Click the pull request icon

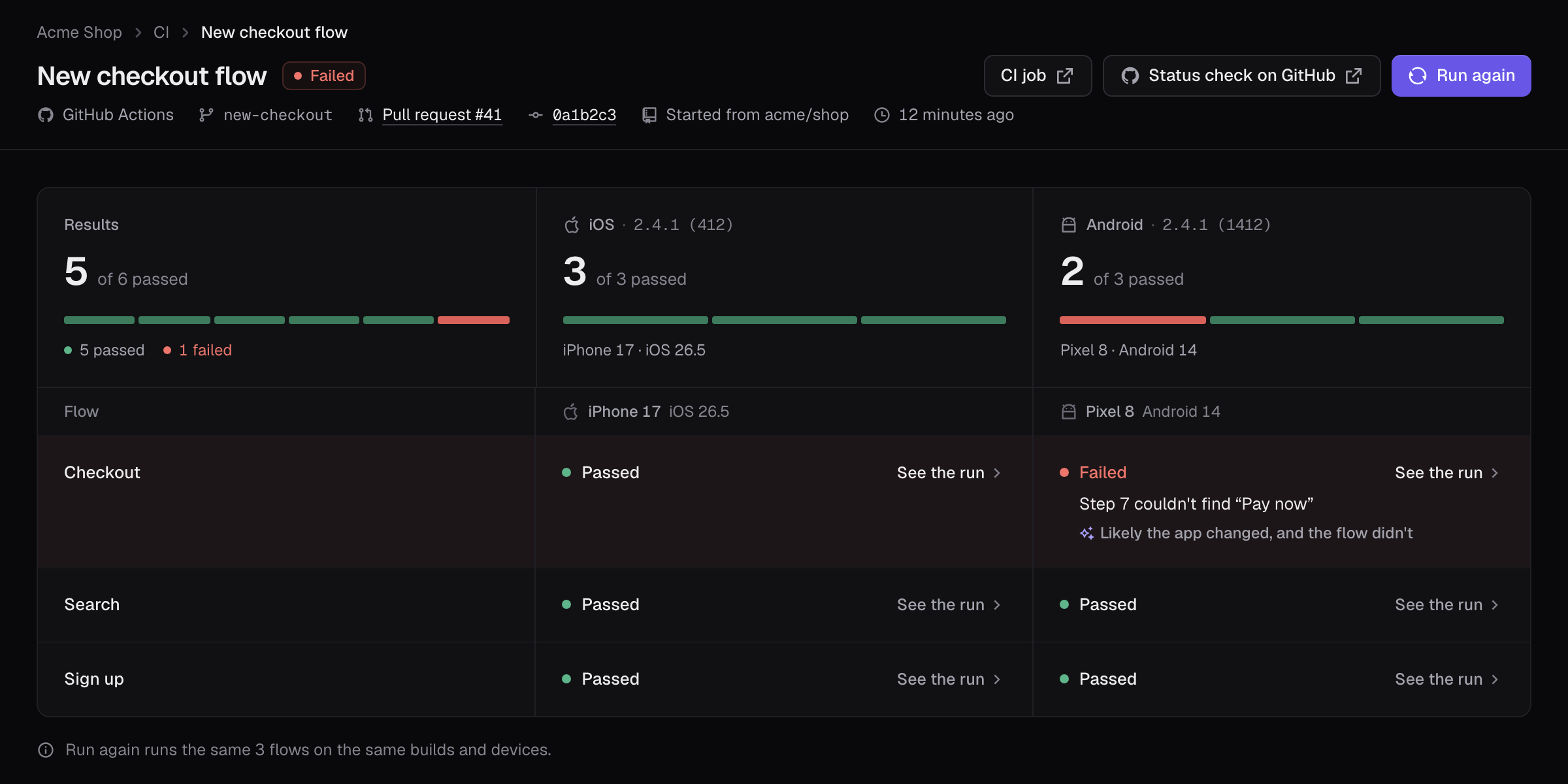[x=365, y=115]
